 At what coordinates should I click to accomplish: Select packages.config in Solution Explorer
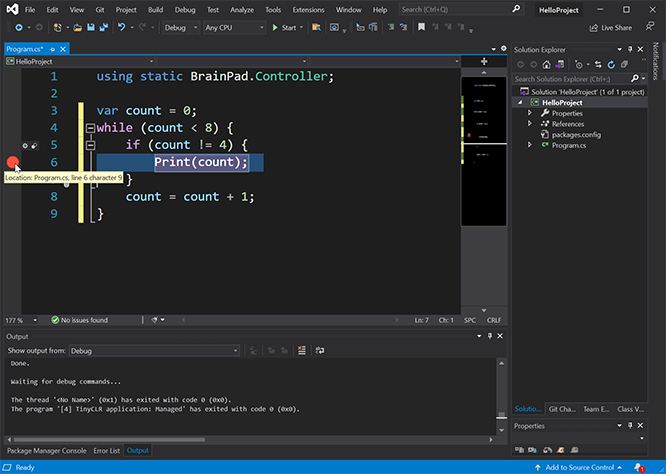click(576, 135)
